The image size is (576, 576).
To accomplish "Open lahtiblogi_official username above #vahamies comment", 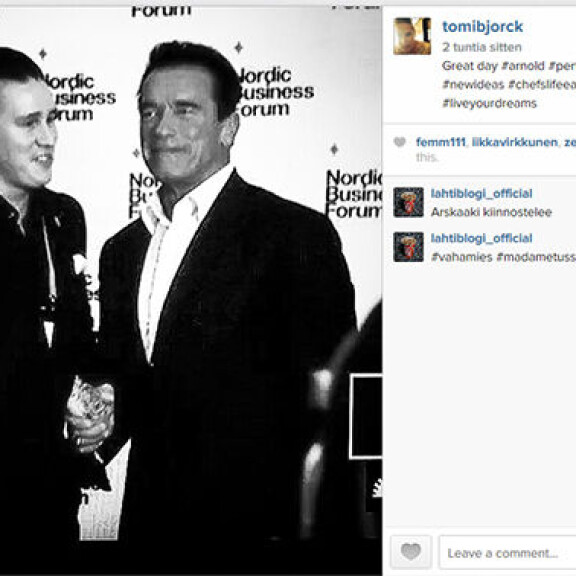I will point(481,238).
